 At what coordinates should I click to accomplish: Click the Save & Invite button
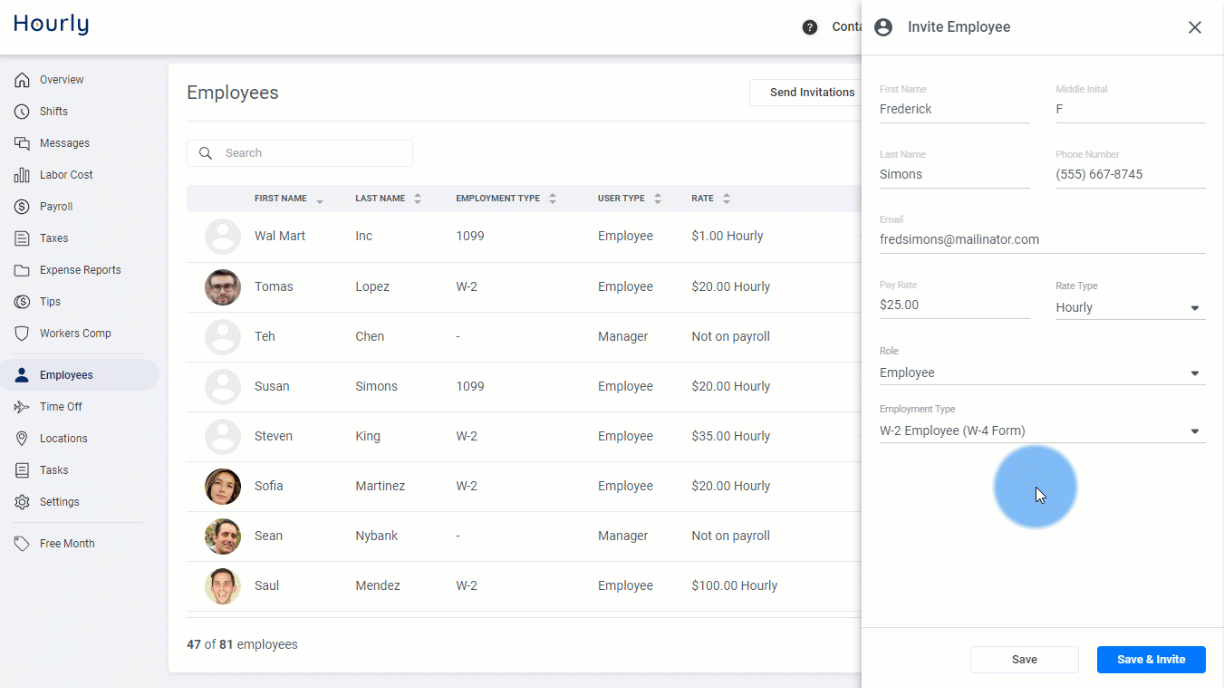coord(1151,660)
